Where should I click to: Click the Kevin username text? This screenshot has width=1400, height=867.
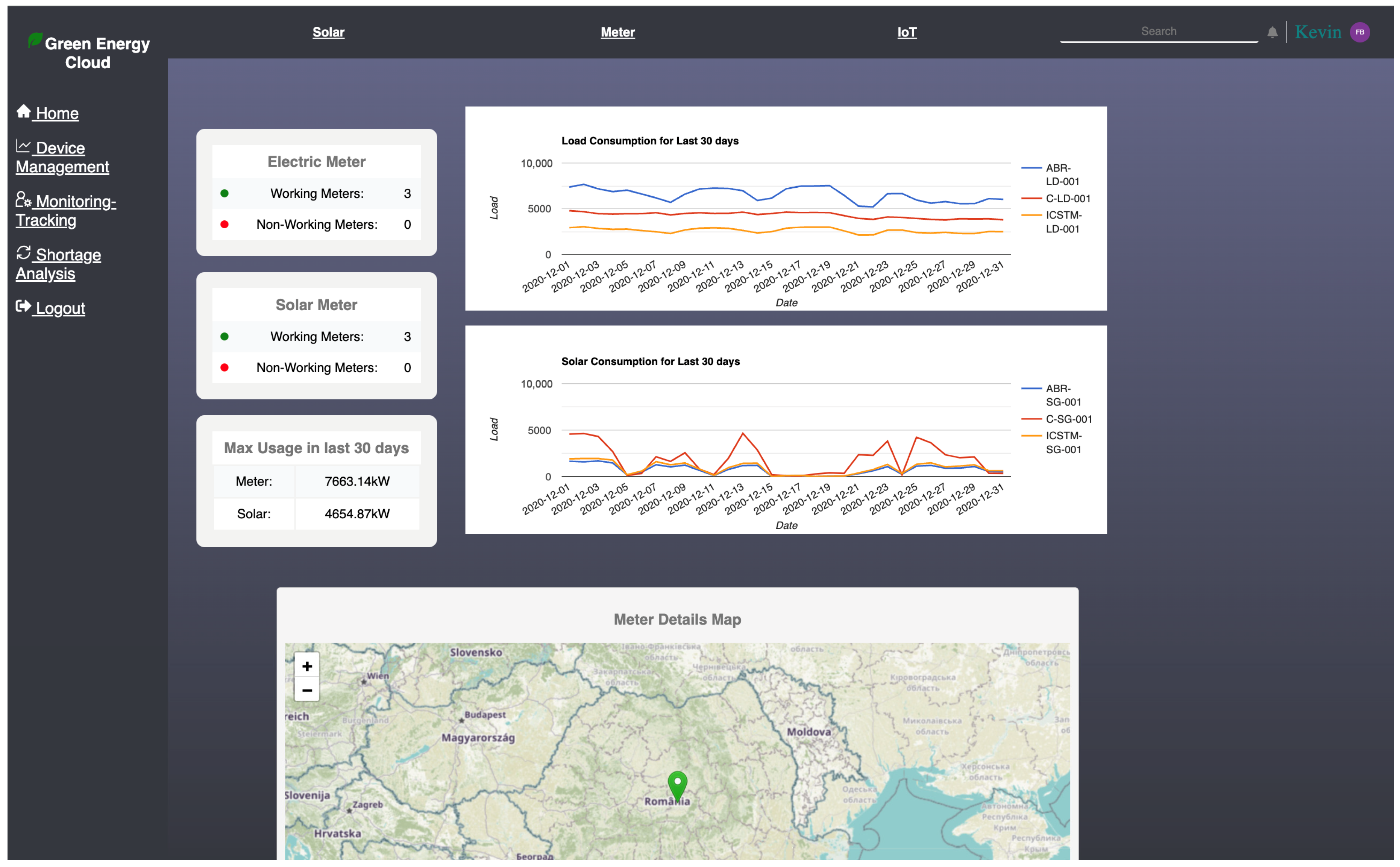point(1317,32)
